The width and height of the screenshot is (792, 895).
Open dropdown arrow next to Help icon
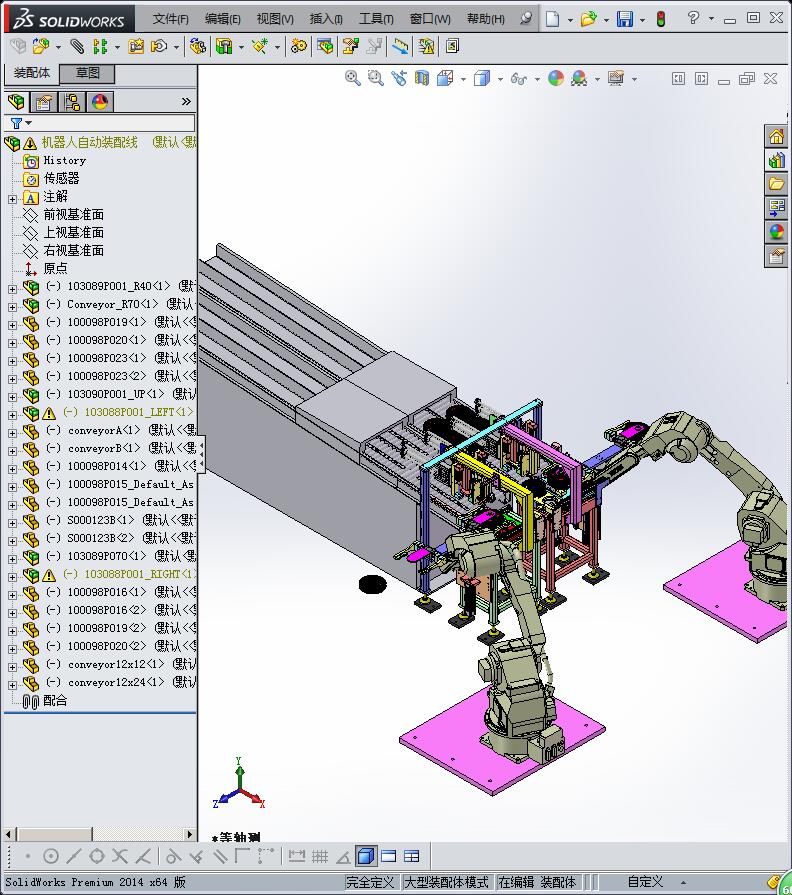coord(711,18)
